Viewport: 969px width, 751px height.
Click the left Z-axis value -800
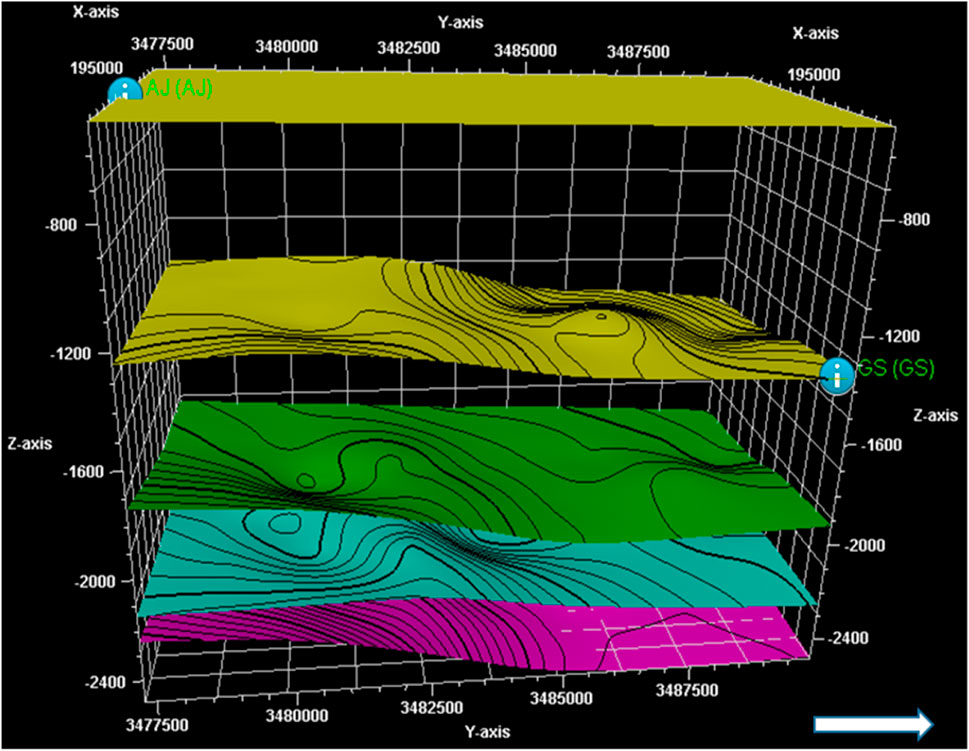(x=61, y=224)
